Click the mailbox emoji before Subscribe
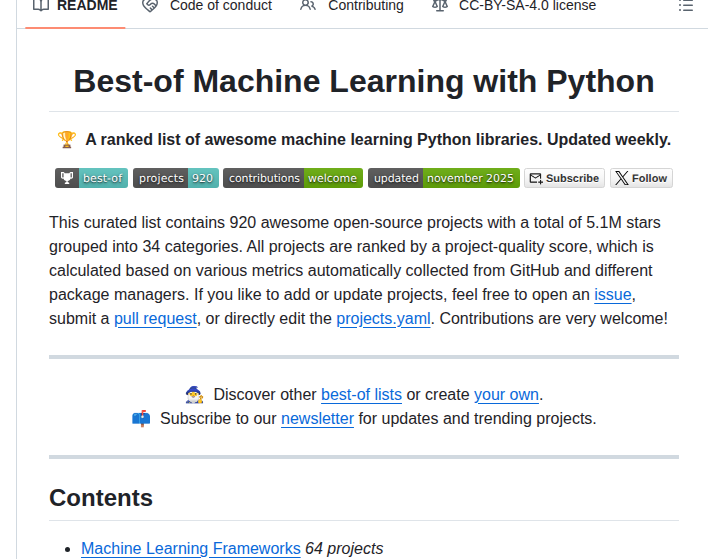708x559 pixels. [x=141, y=419]
